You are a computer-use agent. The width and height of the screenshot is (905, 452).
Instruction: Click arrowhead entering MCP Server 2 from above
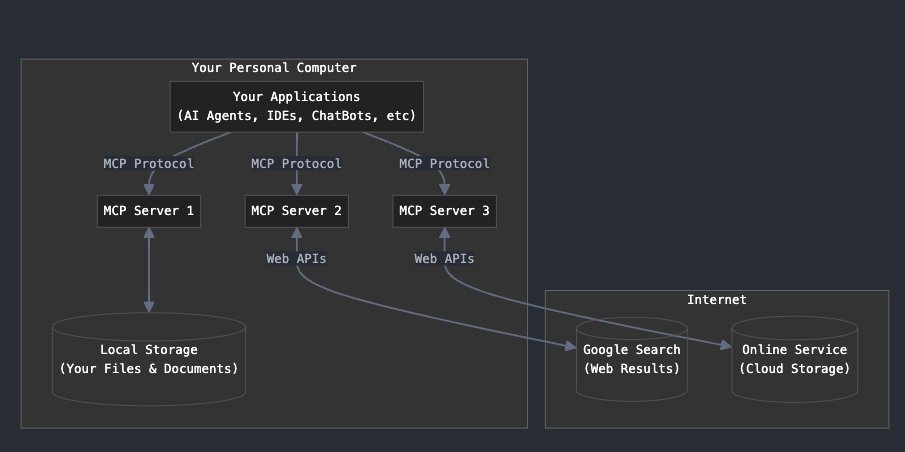[x=297, y=189]
